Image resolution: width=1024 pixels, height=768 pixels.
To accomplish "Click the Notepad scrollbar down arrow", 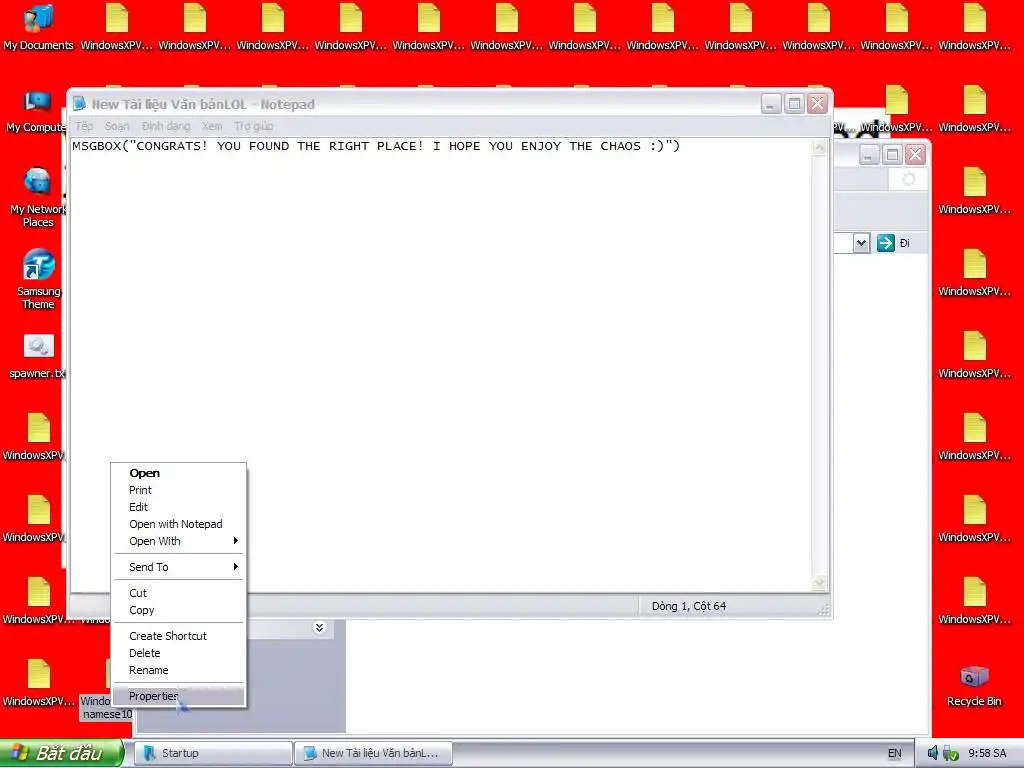I will (x=820, y=582).
